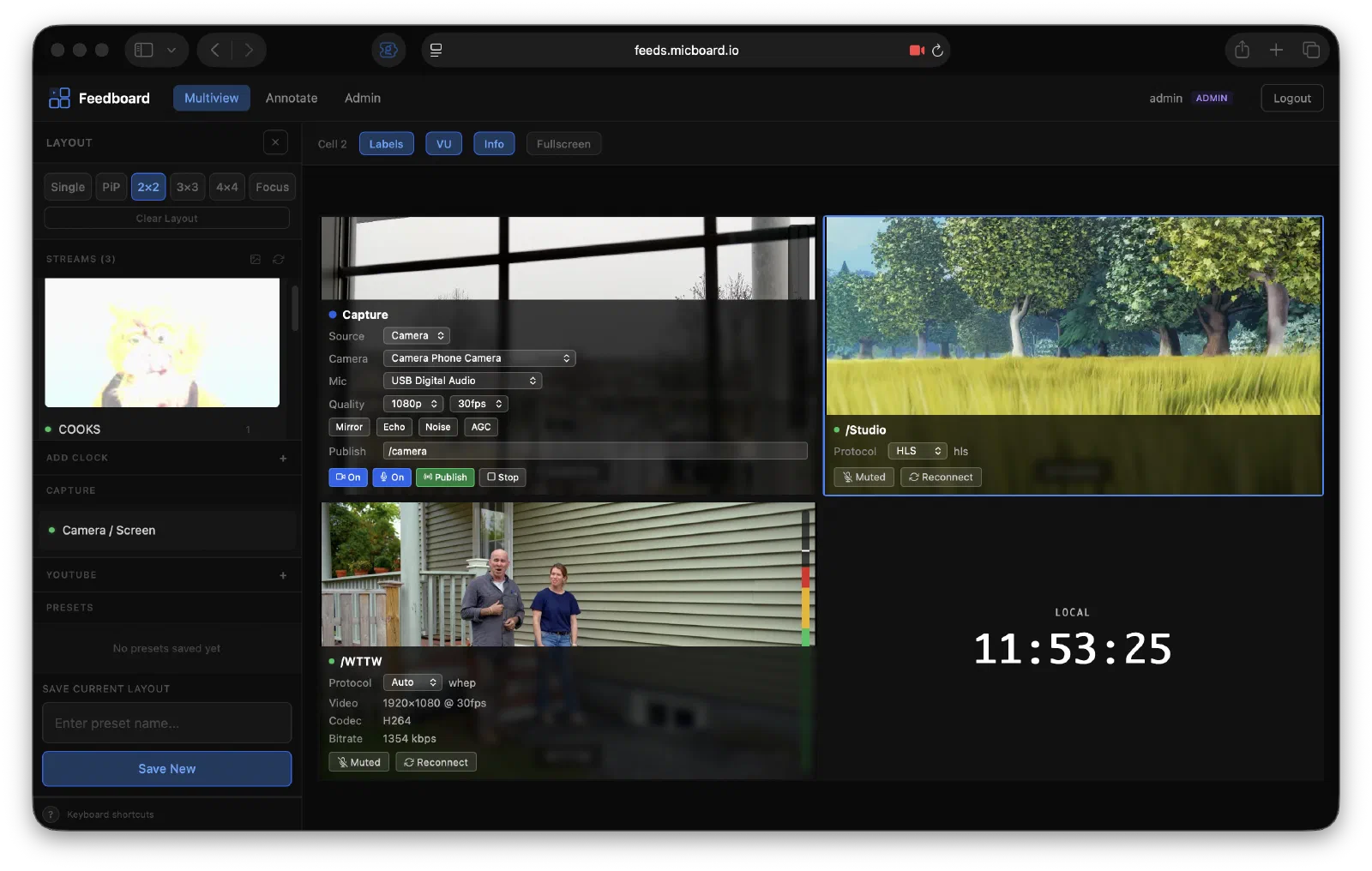Click the COOKS stream thumbnail
This screenshot has height=871, width=1372.
tap(162, 342)
